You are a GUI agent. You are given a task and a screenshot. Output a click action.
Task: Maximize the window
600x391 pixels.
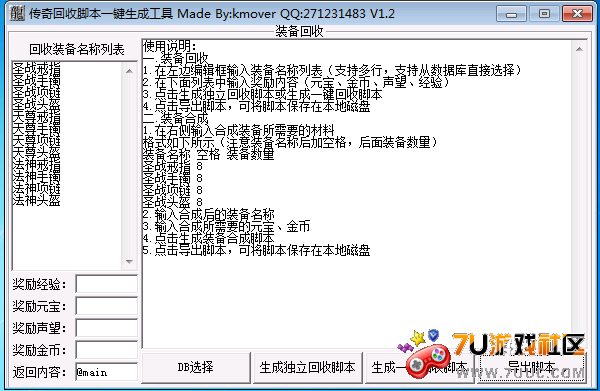544,14
